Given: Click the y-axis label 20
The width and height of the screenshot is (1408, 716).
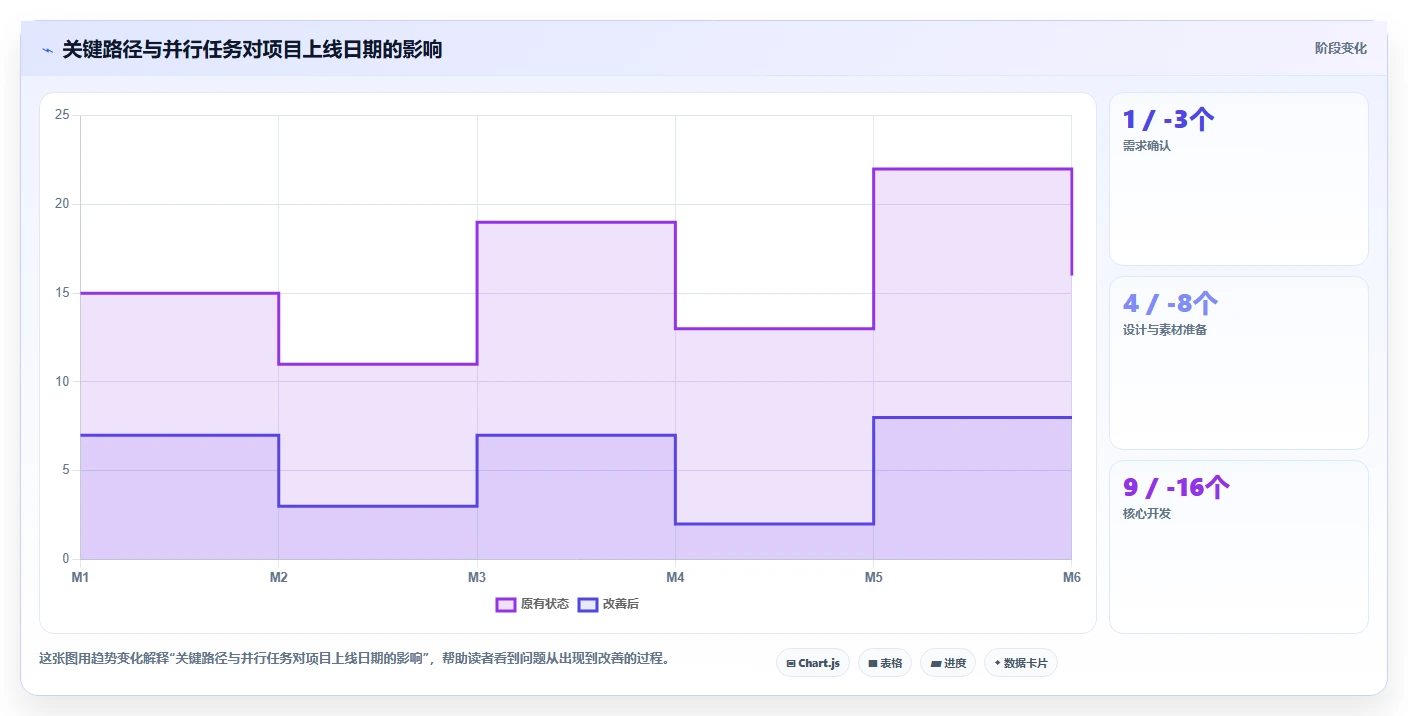Looking at the screenshot, I should tap(62, 204).
